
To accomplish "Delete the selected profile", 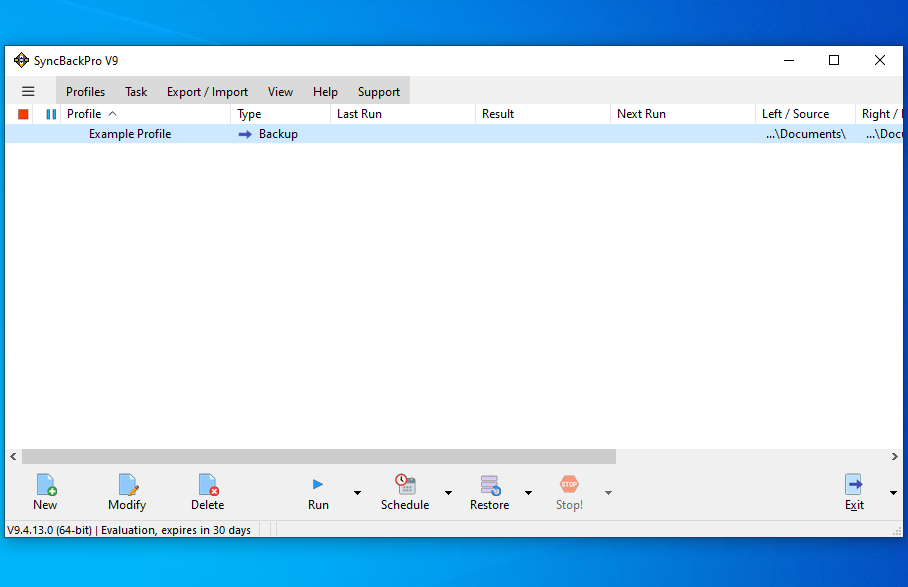I will coord(207,493).
